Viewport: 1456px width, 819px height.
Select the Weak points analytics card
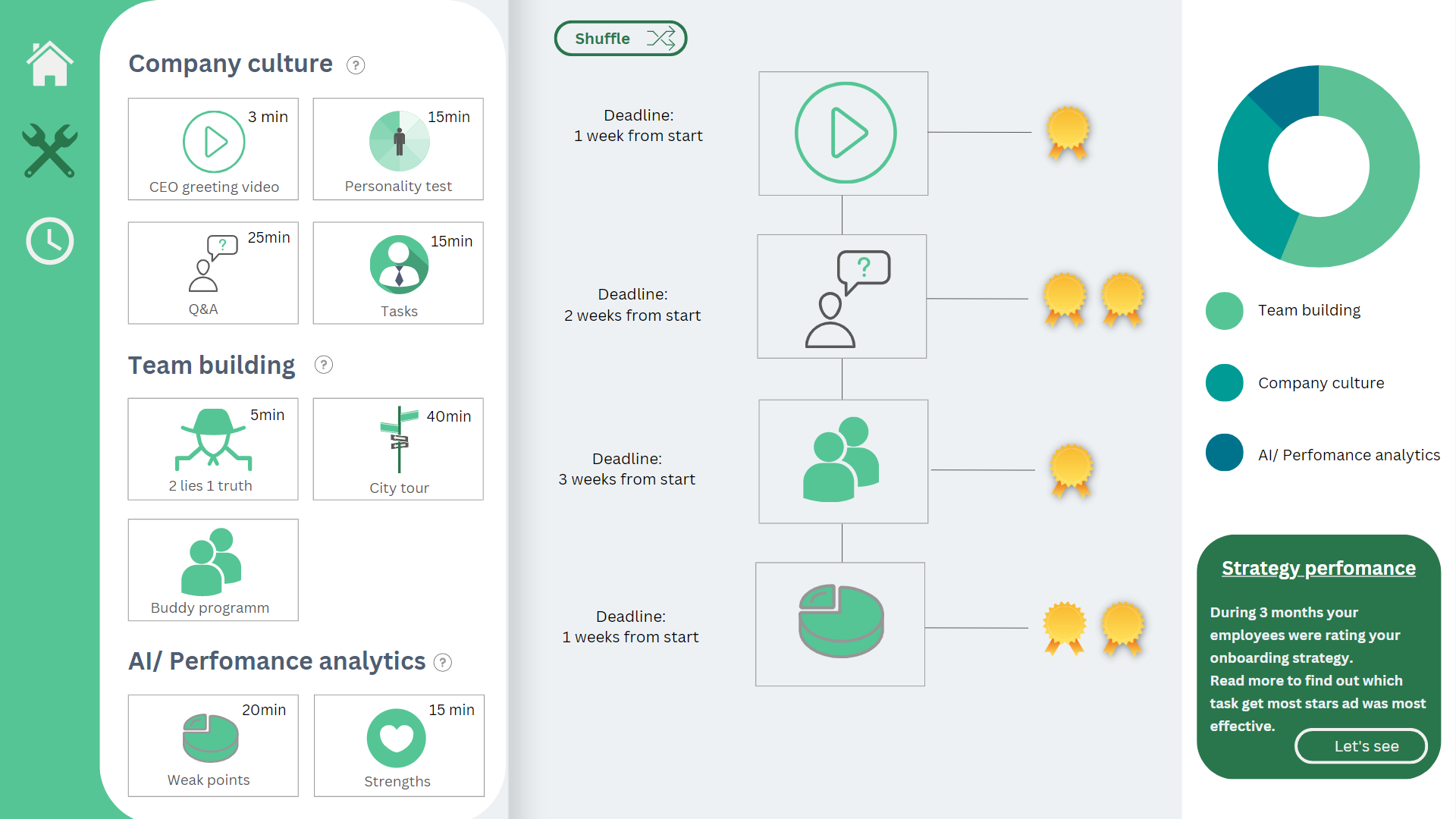[x=213, y=745]
